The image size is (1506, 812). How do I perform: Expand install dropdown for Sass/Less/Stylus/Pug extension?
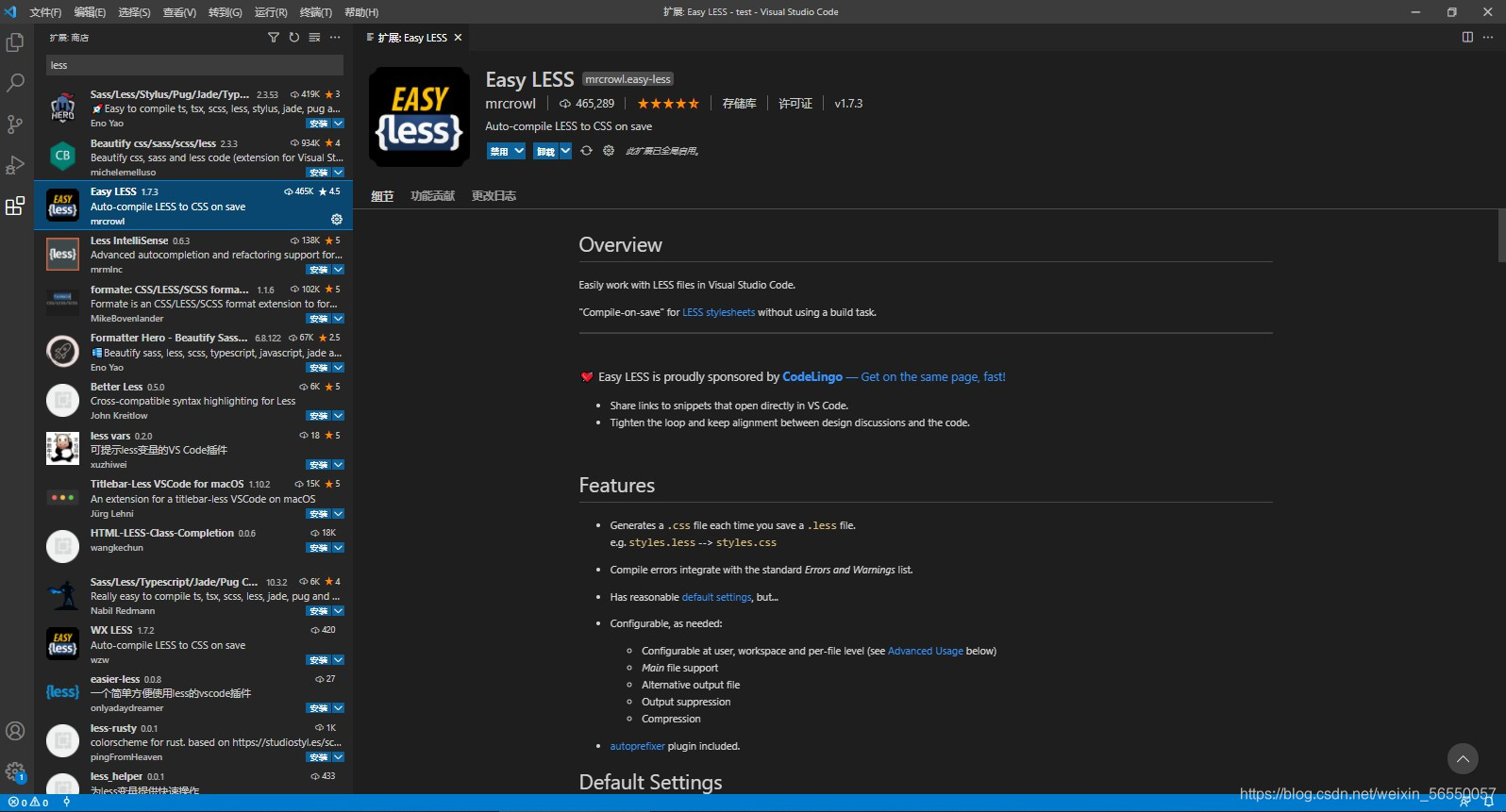click(338, 124)
